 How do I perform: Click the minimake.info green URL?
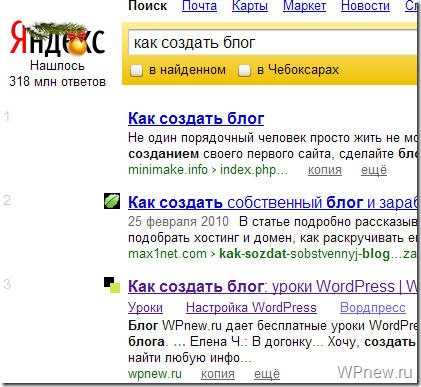pos(168,170)
